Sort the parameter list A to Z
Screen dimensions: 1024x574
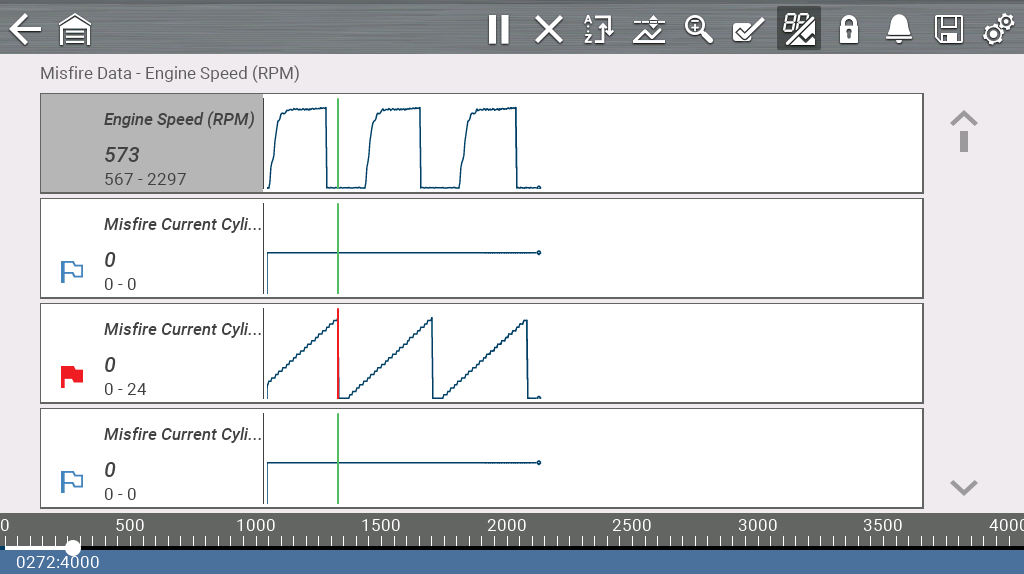[x=598, y=29]
